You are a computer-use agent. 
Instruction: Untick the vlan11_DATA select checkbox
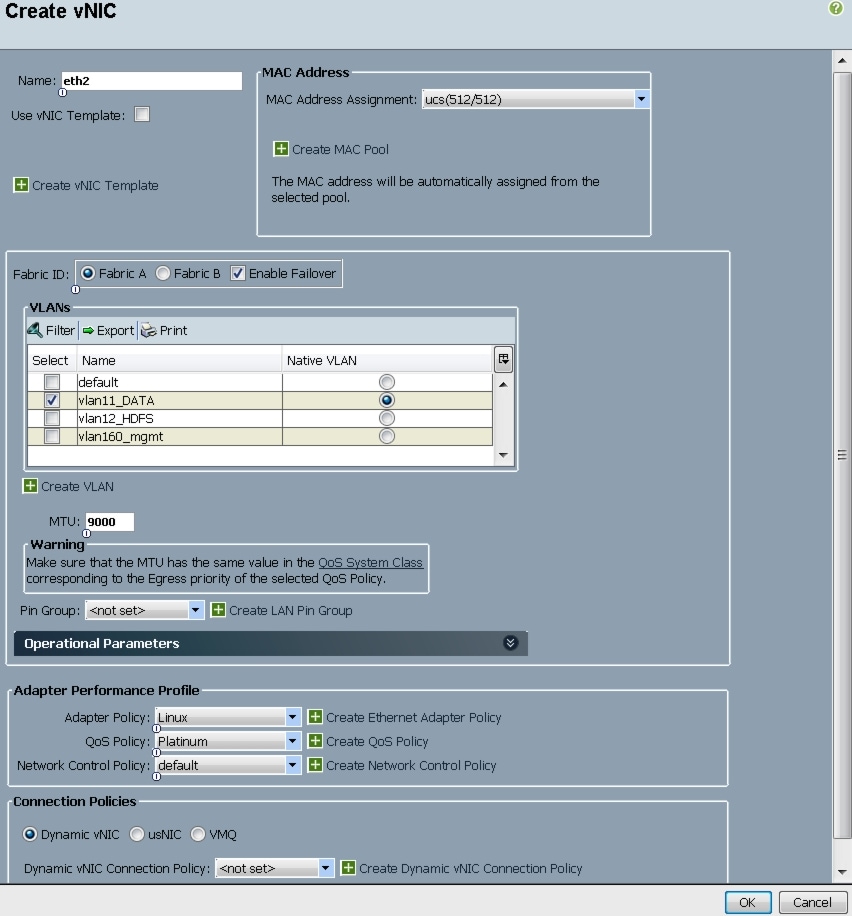point(52,400)
